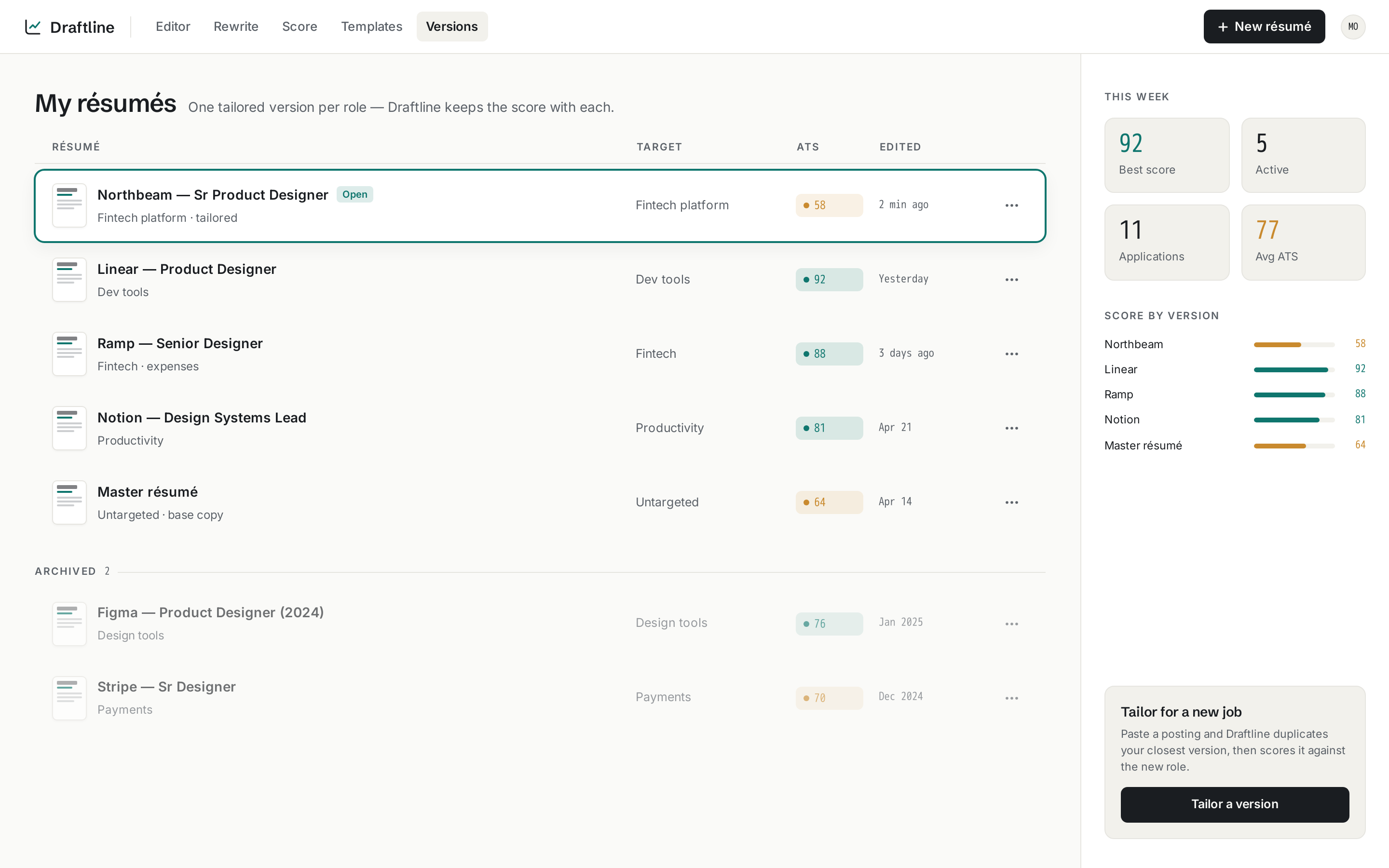
Task: Sort by the EDITED column header
Action: (x=900, y=147)
